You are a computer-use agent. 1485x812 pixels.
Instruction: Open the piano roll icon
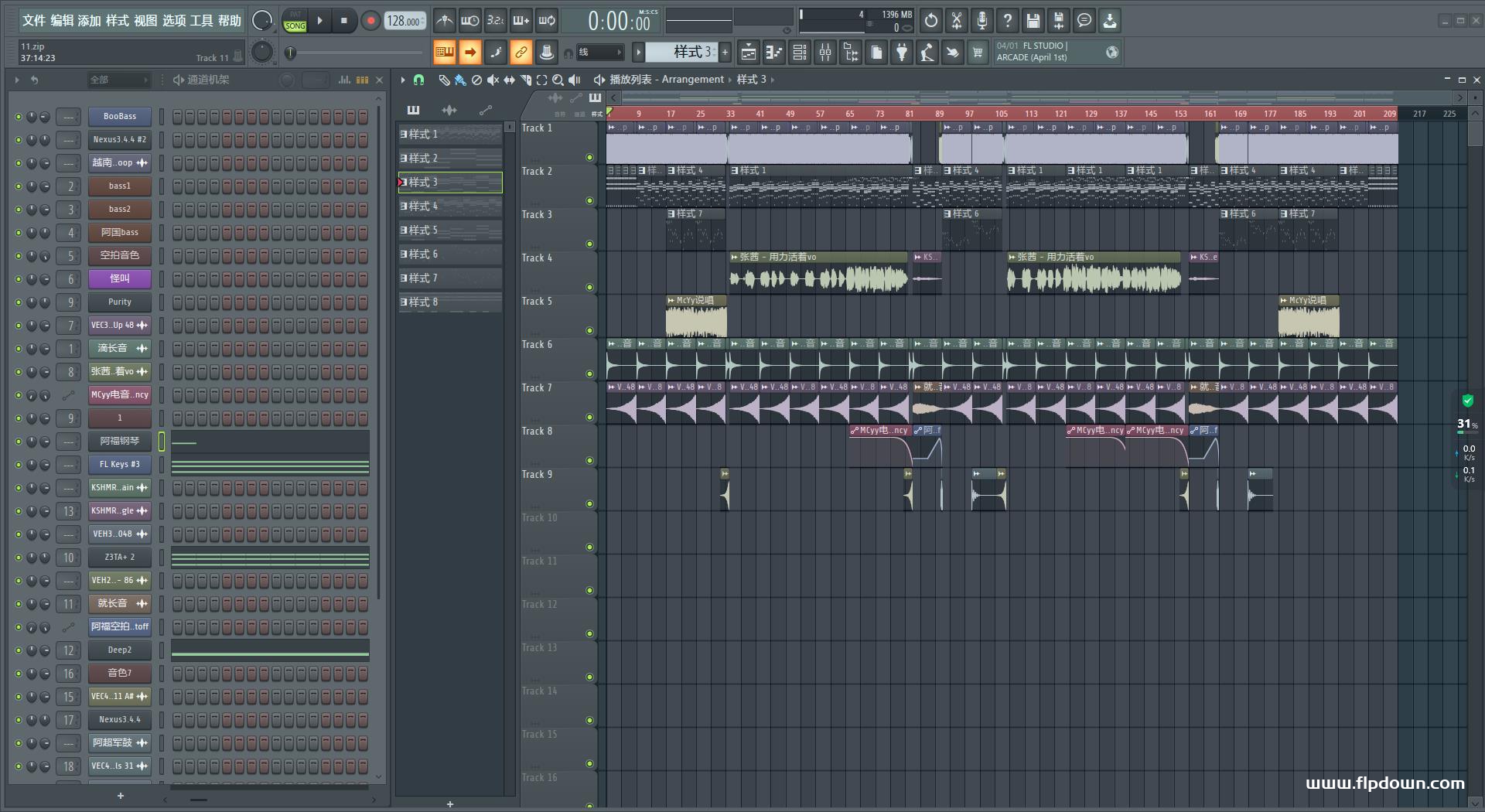(x=773, y=53)
